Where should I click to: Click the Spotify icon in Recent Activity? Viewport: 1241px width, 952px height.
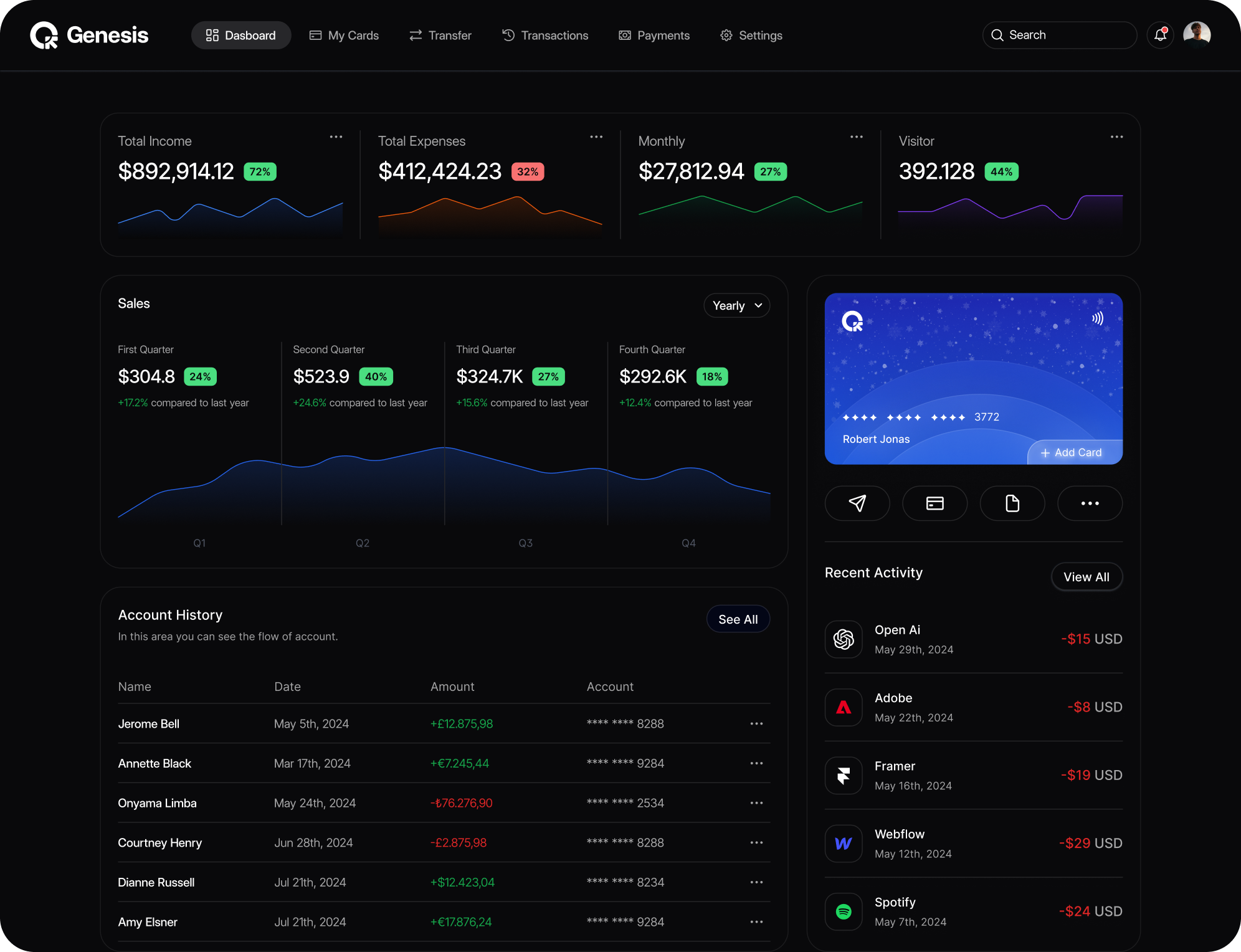click(844, 912)
